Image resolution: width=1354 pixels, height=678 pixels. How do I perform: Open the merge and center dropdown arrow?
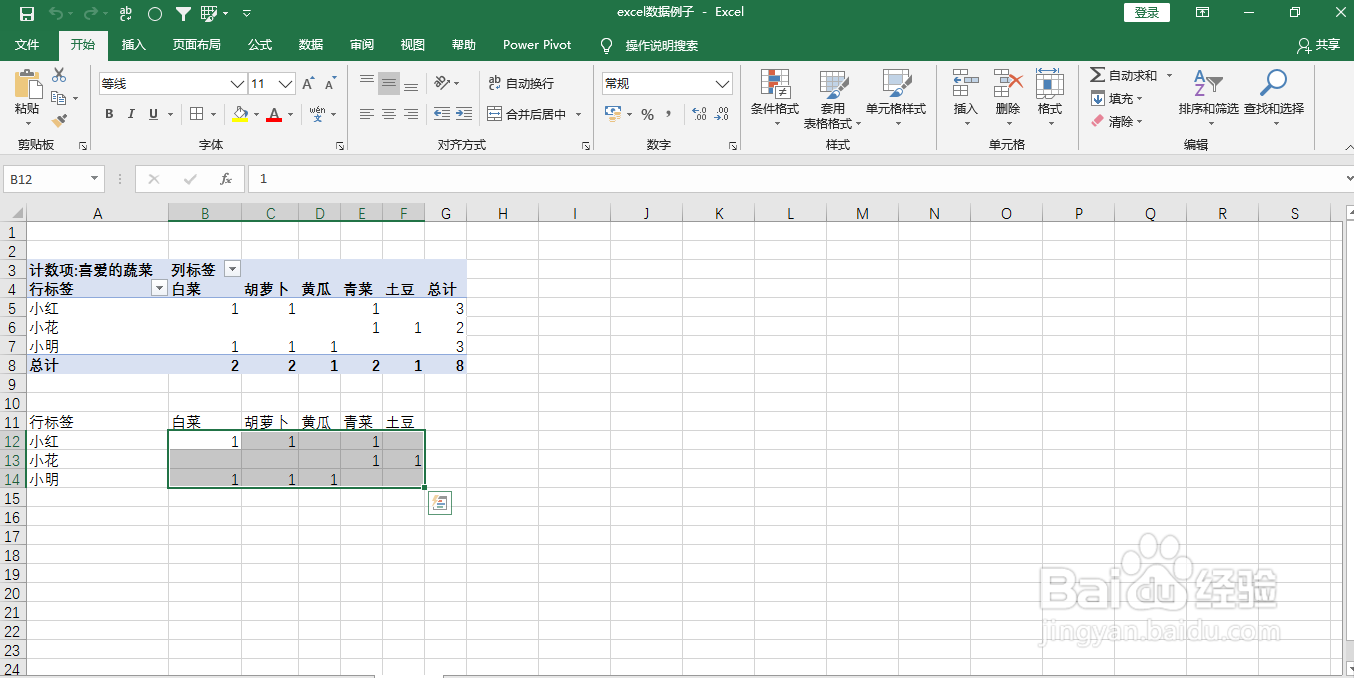(578, 114)
